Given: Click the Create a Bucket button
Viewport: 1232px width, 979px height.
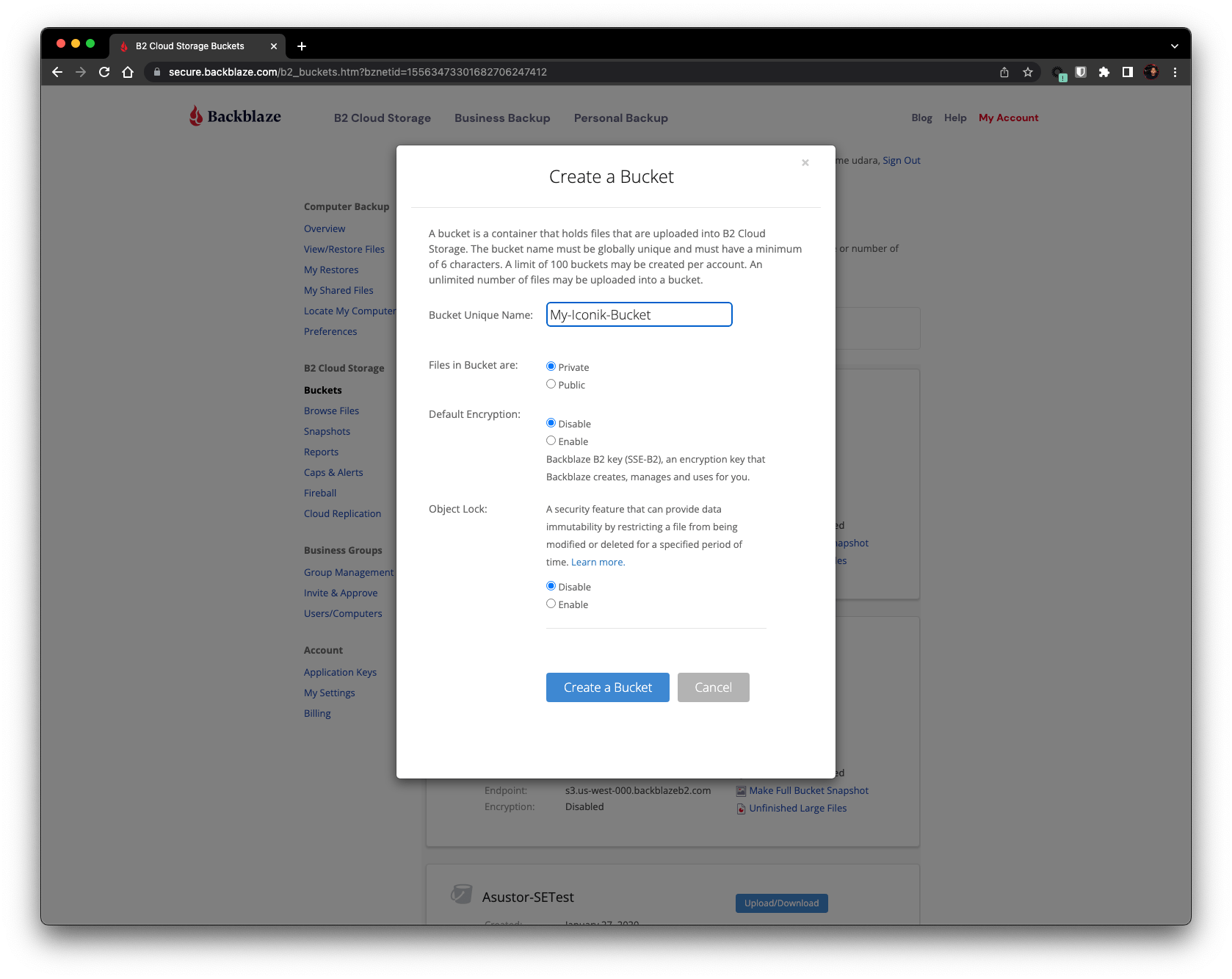Looking at the screenshot, I should pos(607,687).
